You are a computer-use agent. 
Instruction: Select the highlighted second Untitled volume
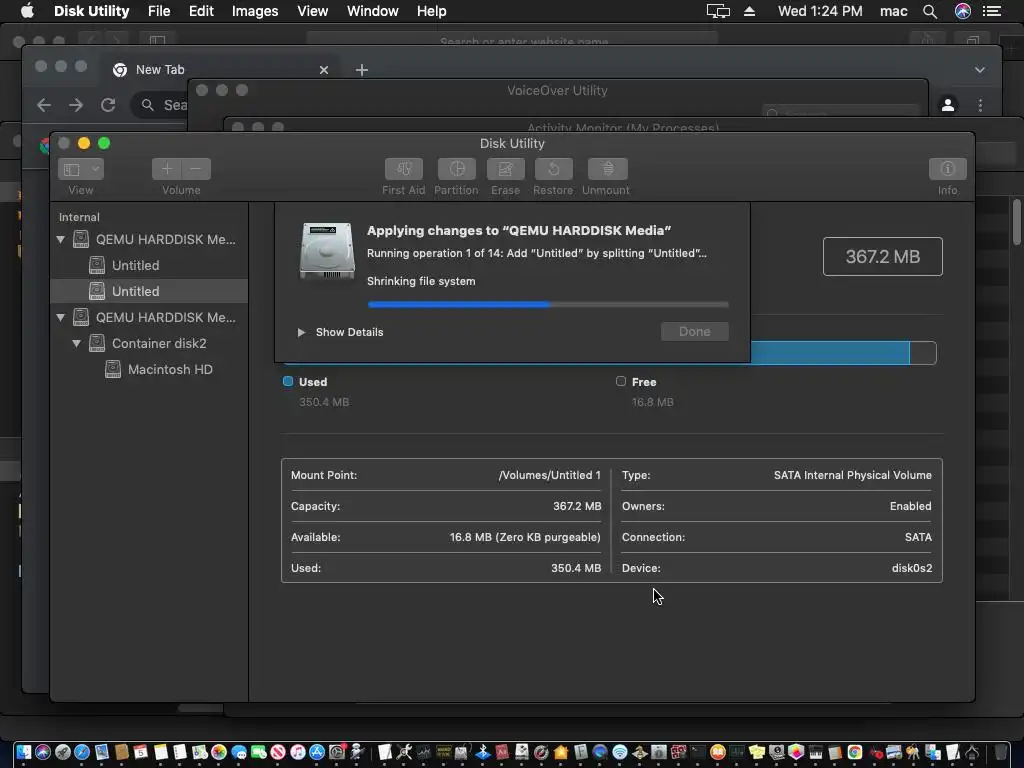point(150,291)
